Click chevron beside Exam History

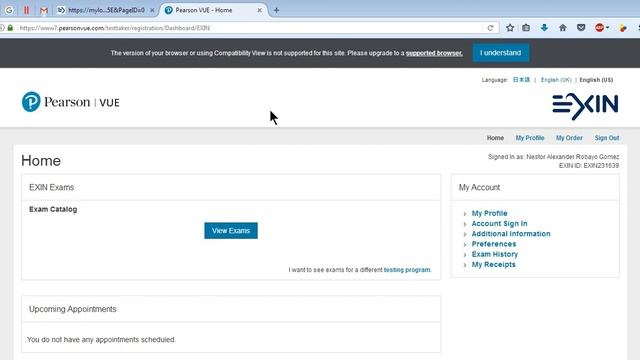[x=465, y=255]
